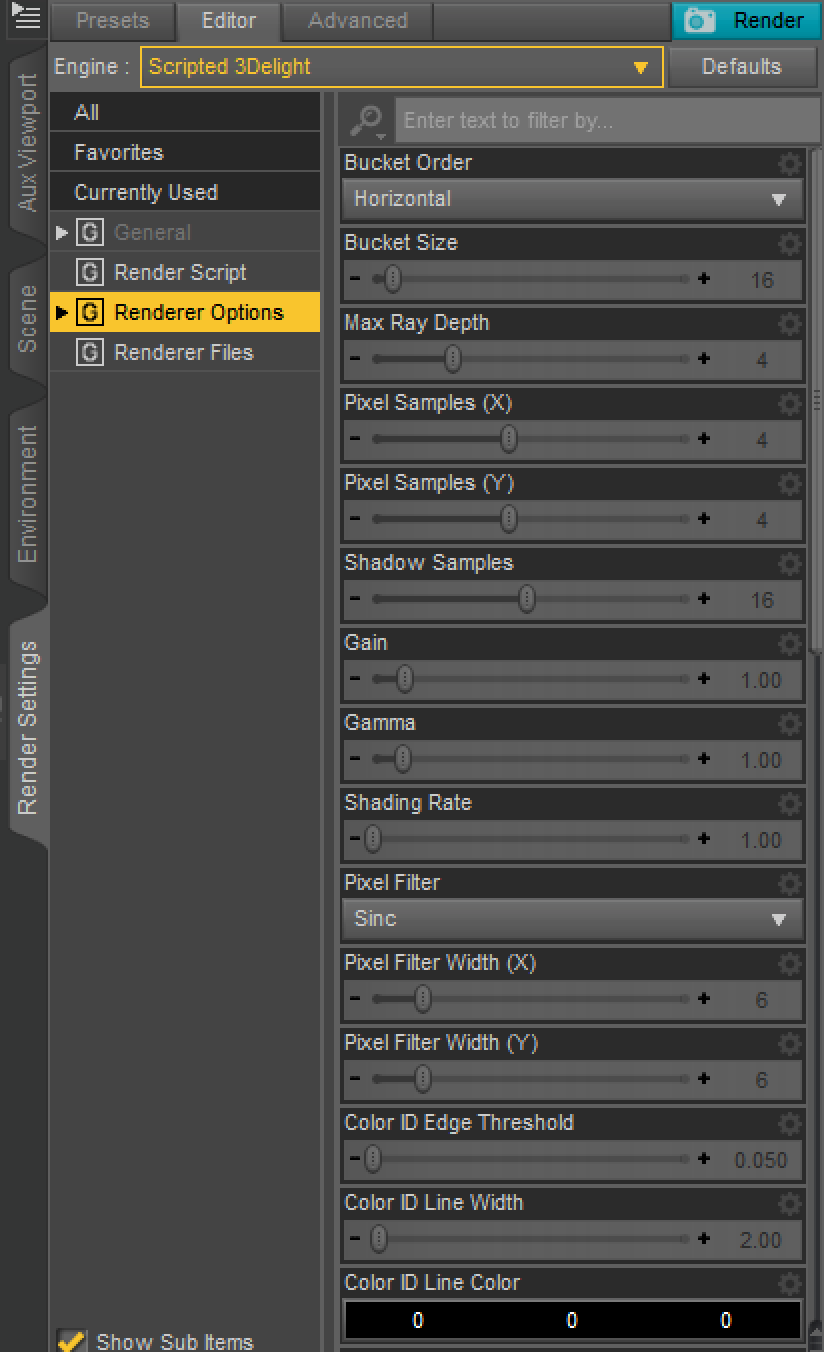Click the G icon beside Render Script
The height and width of the screenshot is (1352, 824).
pos(90,273)
